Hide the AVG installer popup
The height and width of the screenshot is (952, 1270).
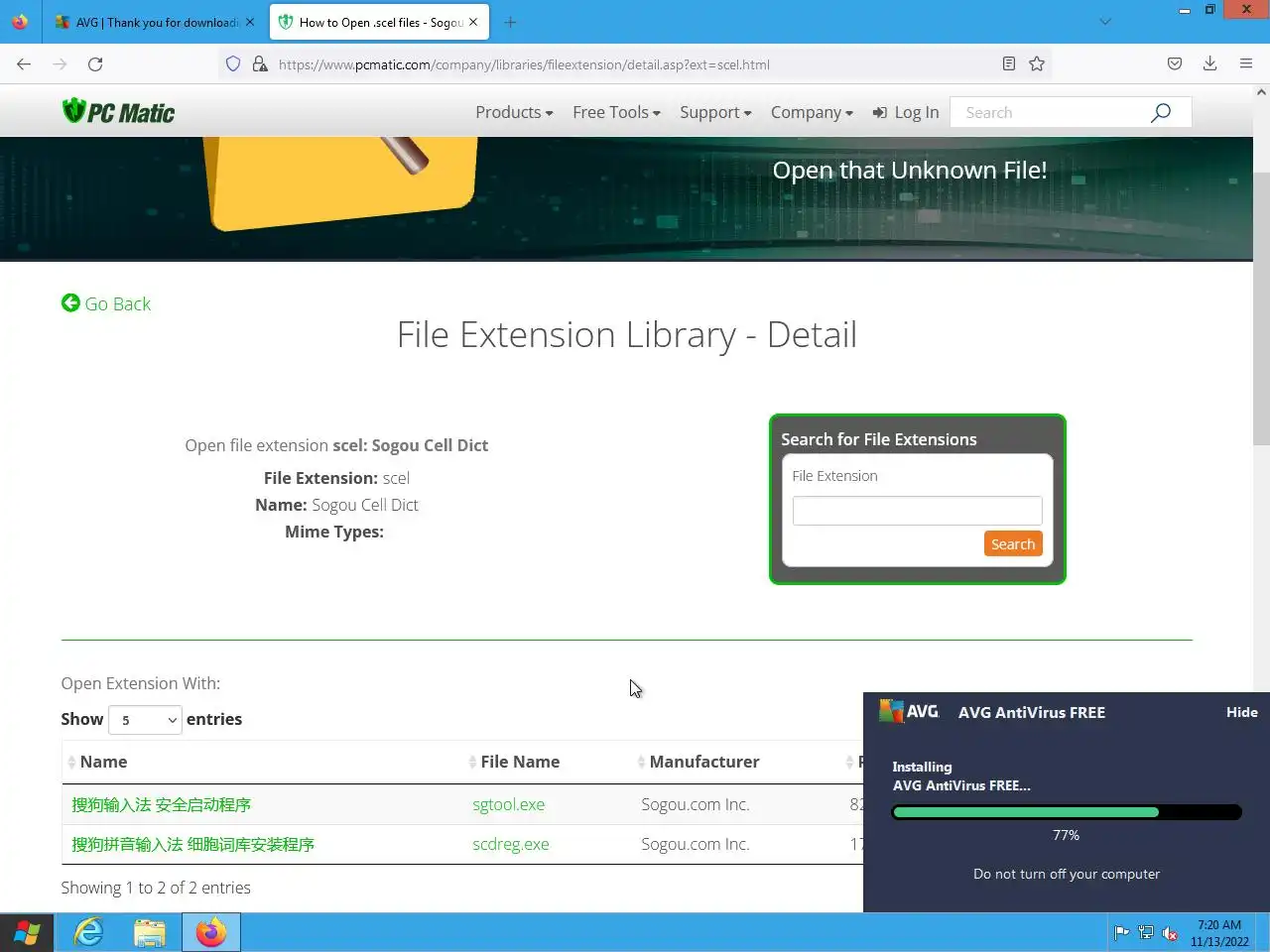pos(1241,712)
